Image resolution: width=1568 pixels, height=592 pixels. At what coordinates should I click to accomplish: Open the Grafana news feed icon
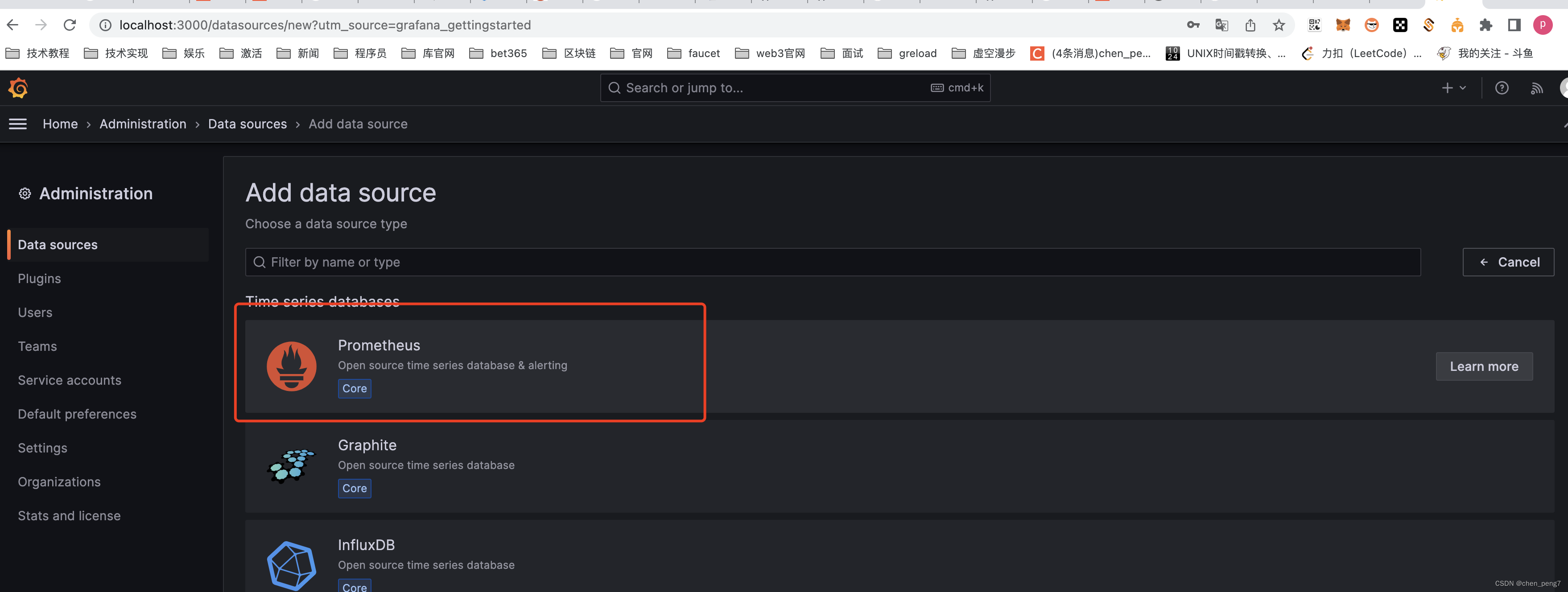(x=1537, y=88)
